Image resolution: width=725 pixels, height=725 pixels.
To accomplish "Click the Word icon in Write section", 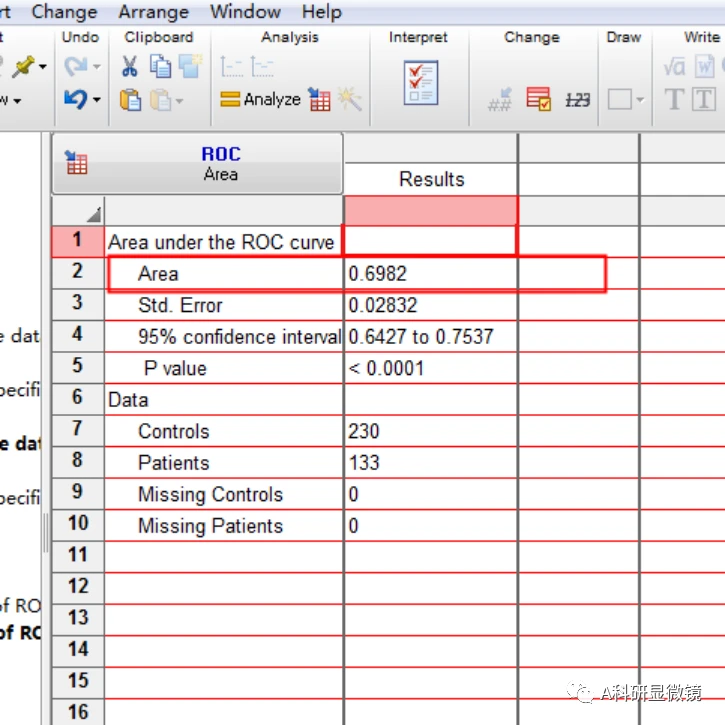I will pyautogui.click(x=705, y=67).
